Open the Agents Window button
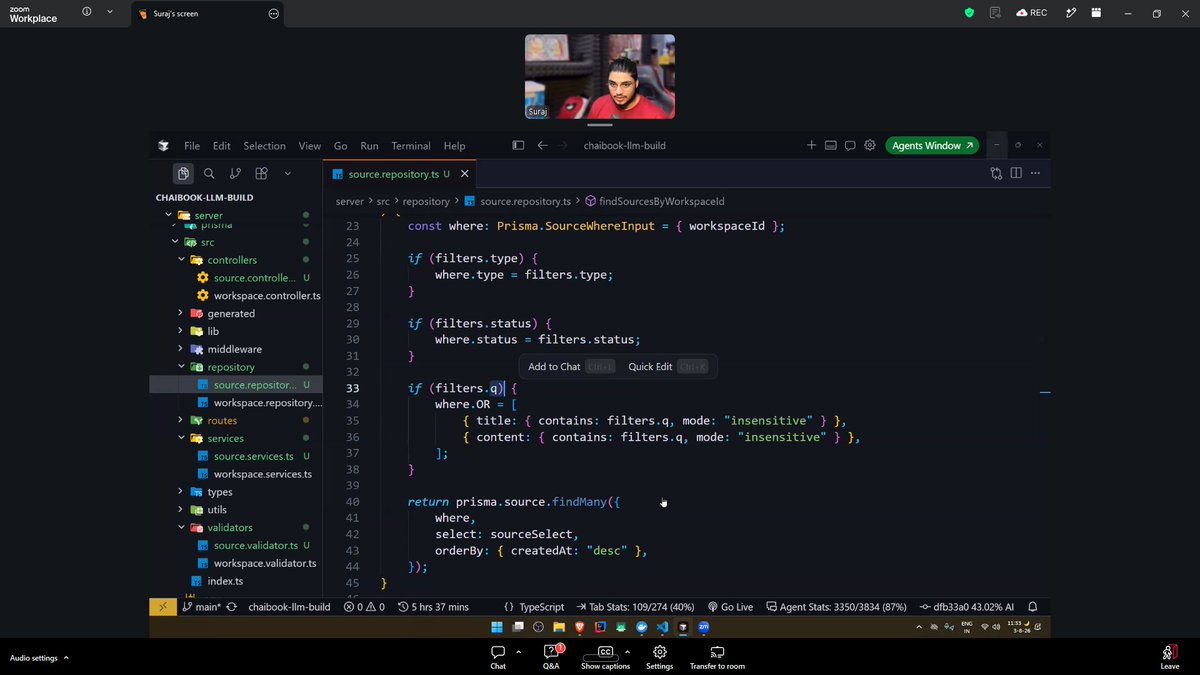This screenshot has height=675, width=1200. (x=933, y=145)
